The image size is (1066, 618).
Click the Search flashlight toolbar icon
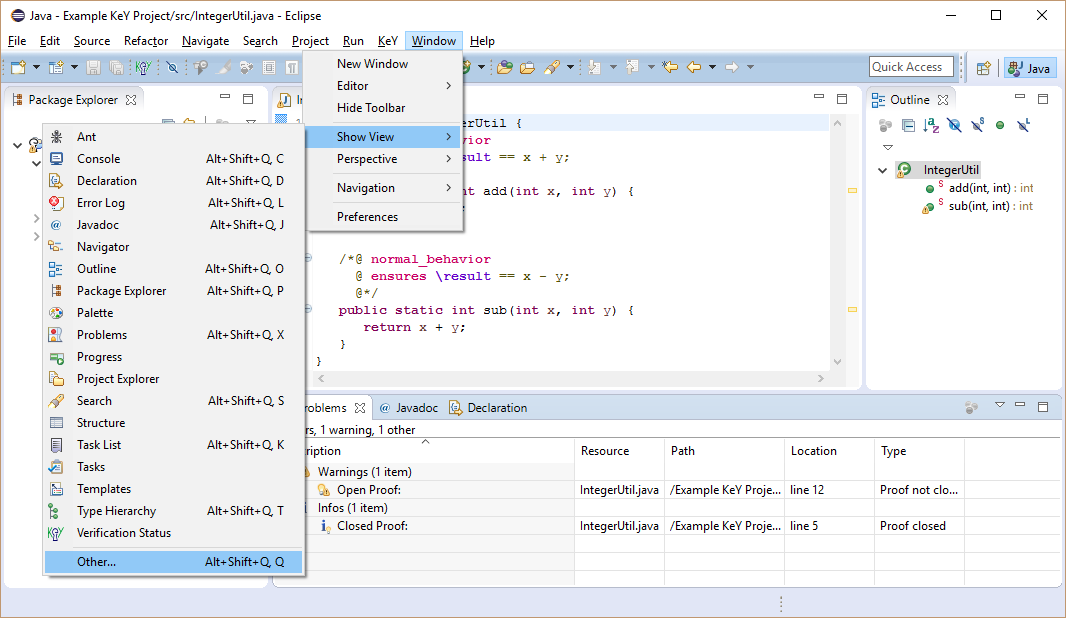pyautogui.click(x=552, y=67)
